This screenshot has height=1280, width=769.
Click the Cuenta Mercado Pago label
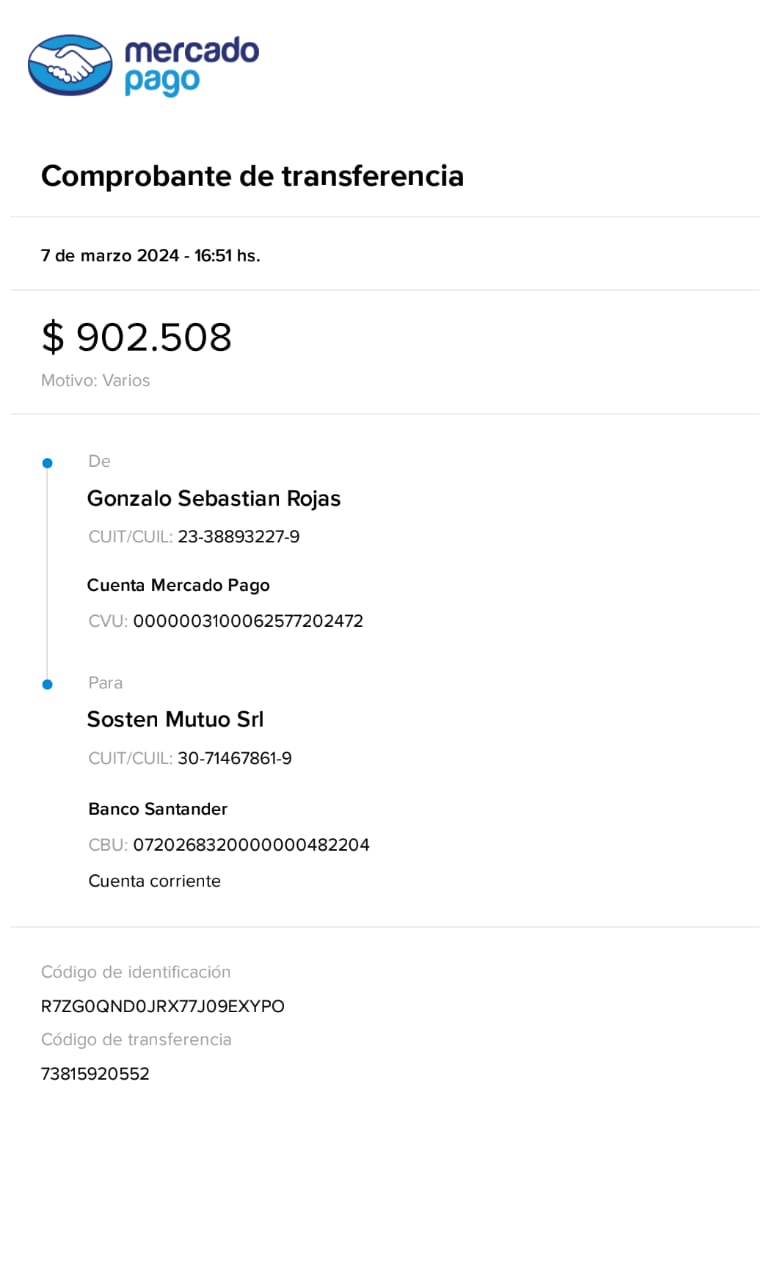(178, 585)
